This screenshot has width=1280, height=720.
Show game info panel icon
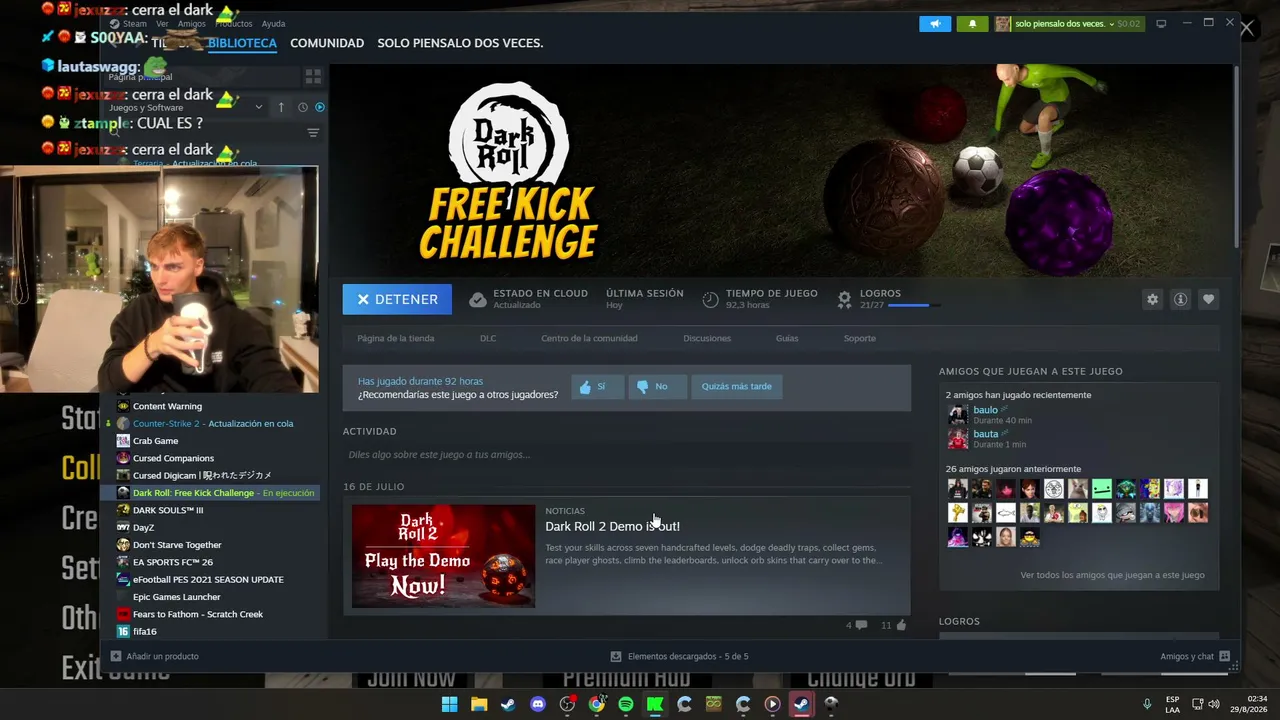click(1181, 299)
